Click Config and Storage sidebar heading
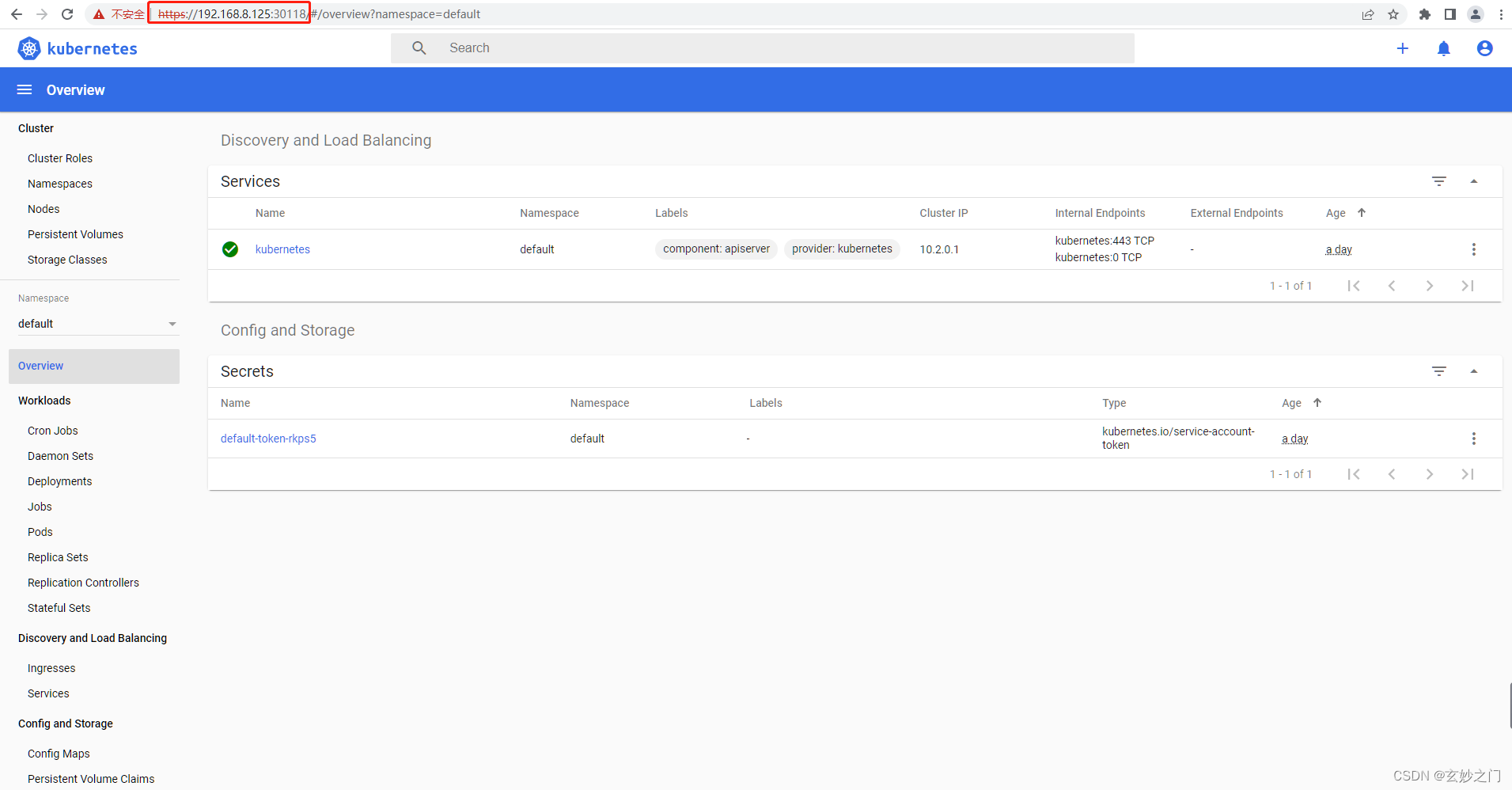The height and width of the screenshot is (790, 1512). pyautogui.click(x=66, y=724)
